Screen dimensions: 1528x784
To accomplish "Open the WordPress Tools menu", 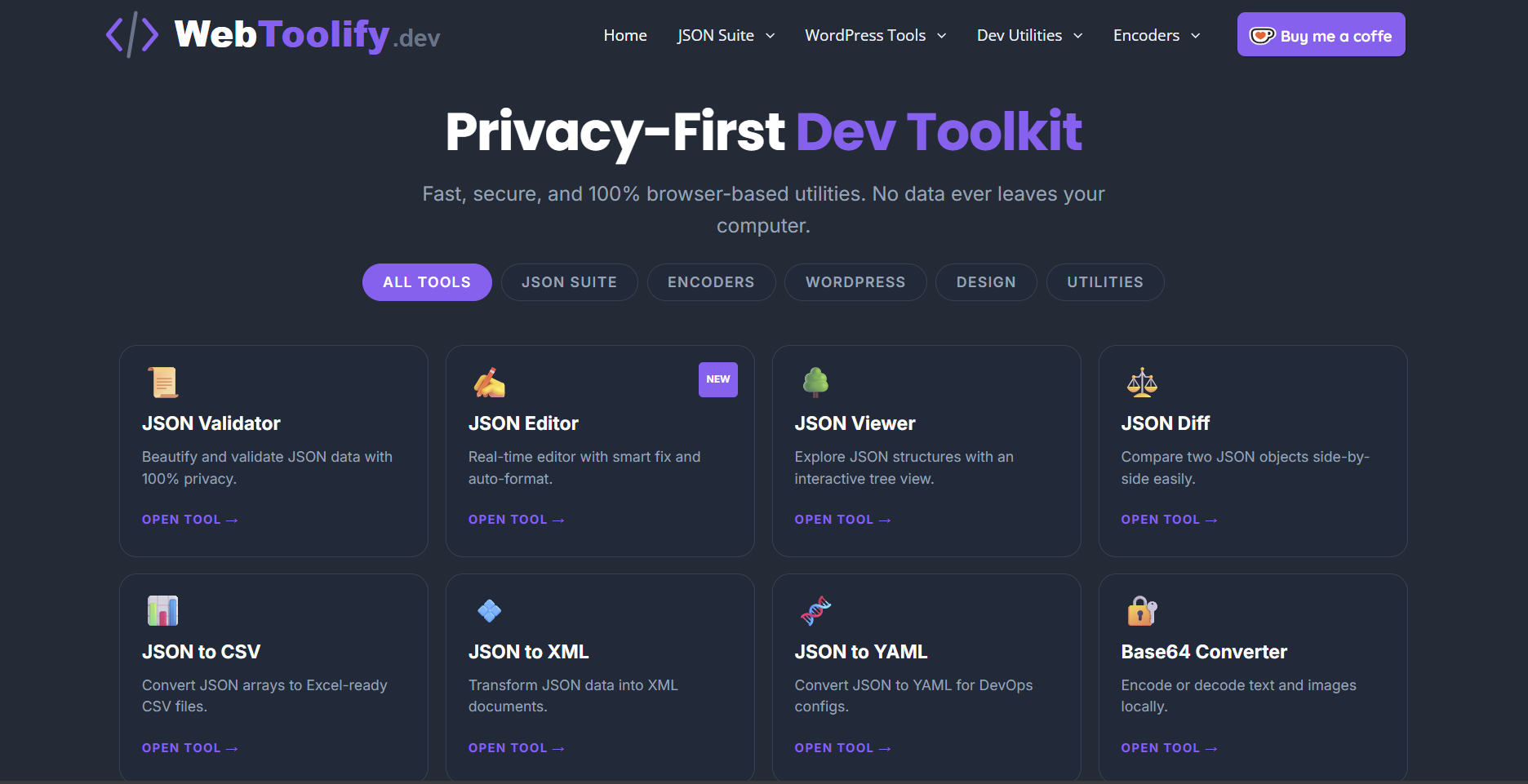I will [875, 35].
